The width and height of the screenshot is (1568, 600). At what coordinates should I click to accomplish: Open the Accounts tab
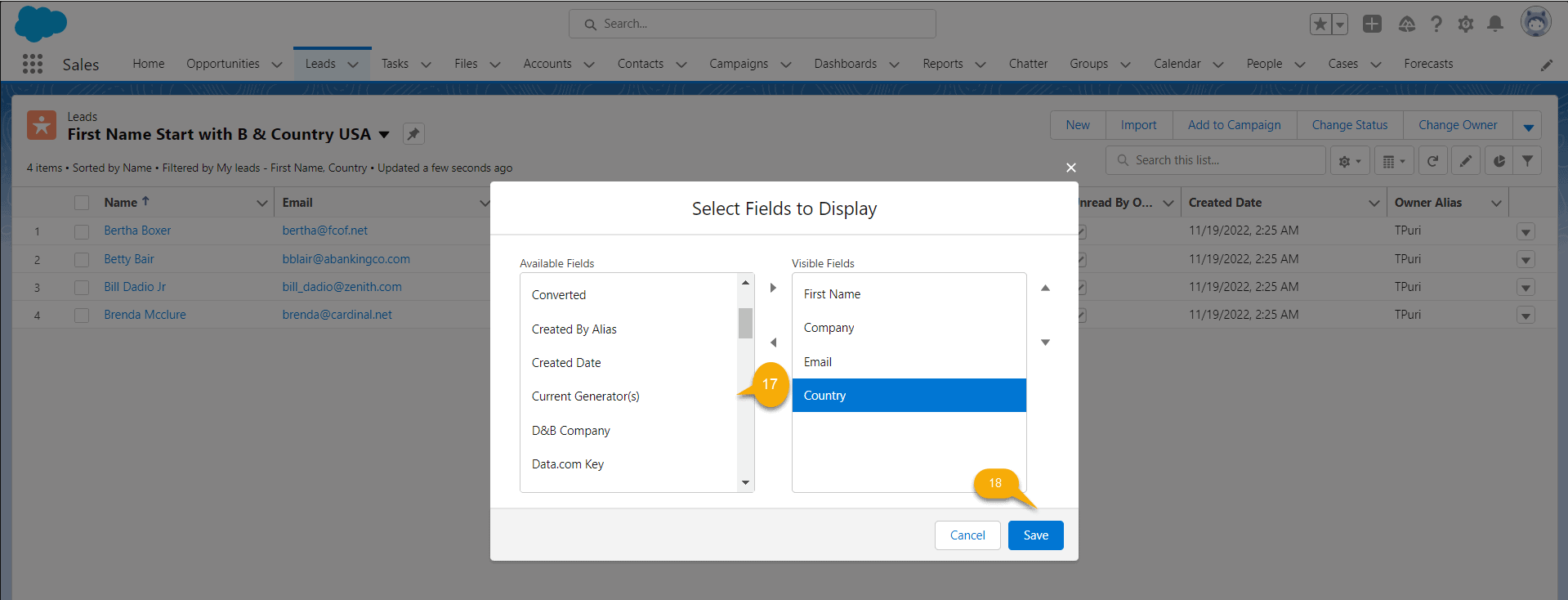(x=547, y=64)
